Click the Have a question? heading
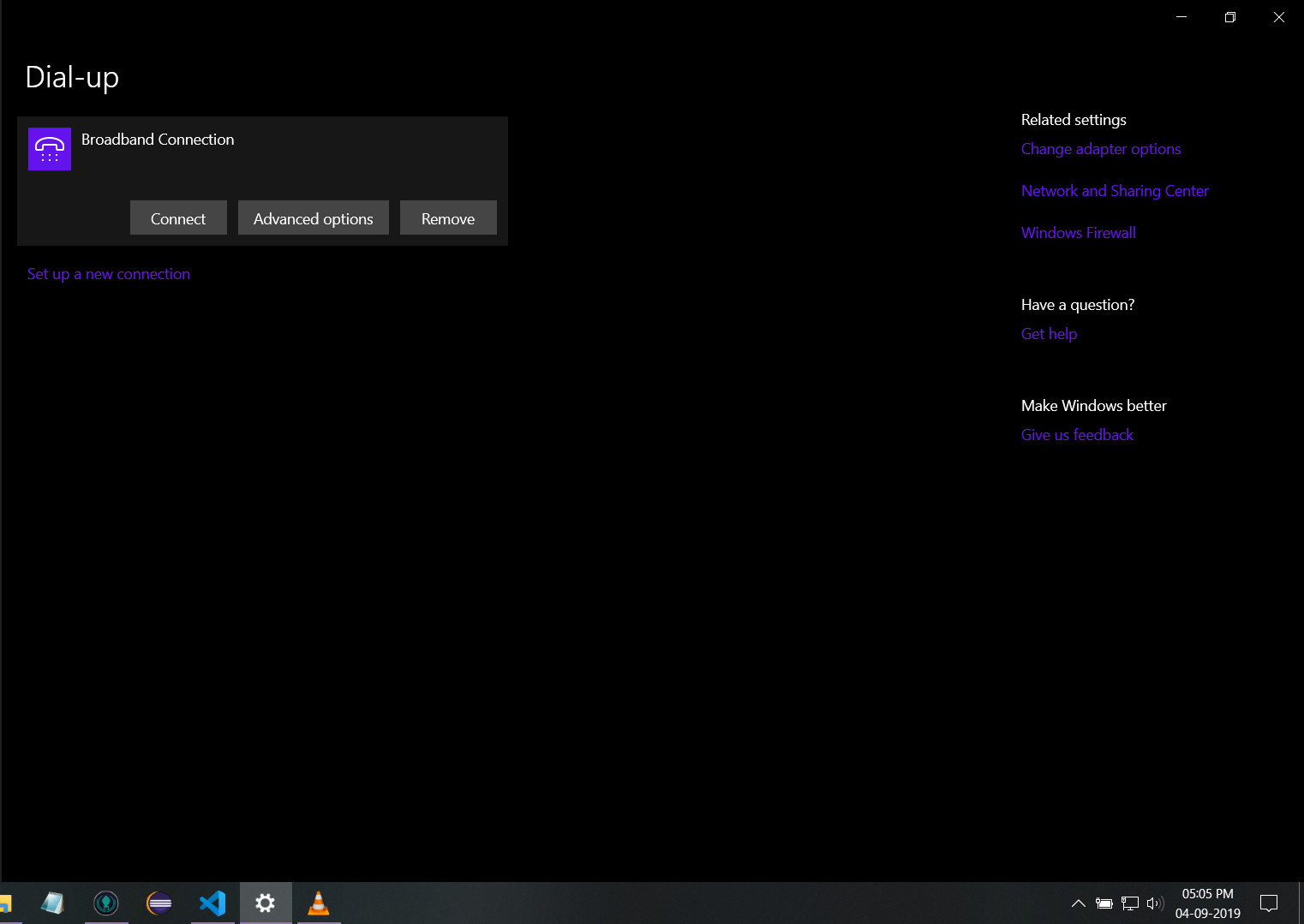Viewport: 1304px width, 924px height. click(x=1078, y=305)
